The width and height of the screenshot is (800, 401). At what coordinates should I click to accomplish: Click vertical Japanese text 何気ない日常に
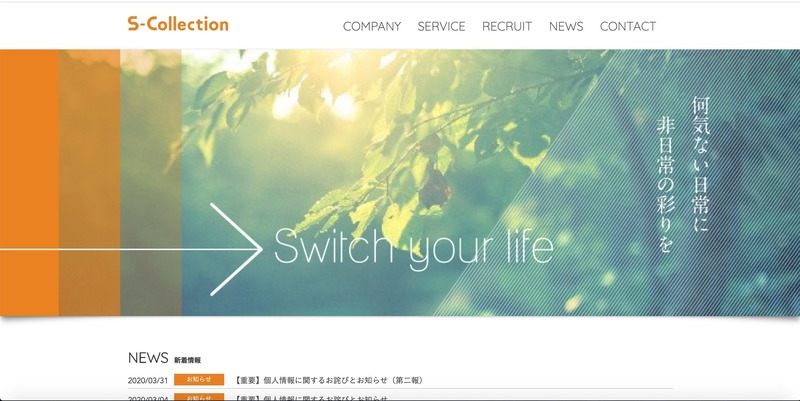click(x=701, y=164)
